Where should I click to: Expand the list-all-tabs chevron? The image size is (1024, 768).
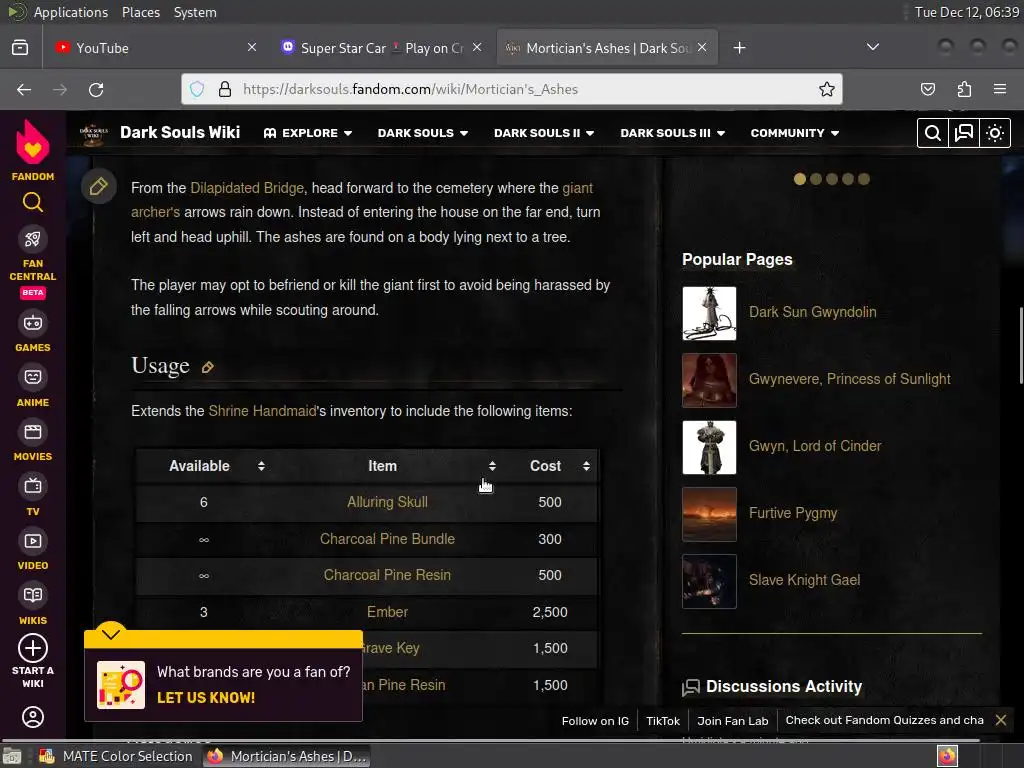872,47
